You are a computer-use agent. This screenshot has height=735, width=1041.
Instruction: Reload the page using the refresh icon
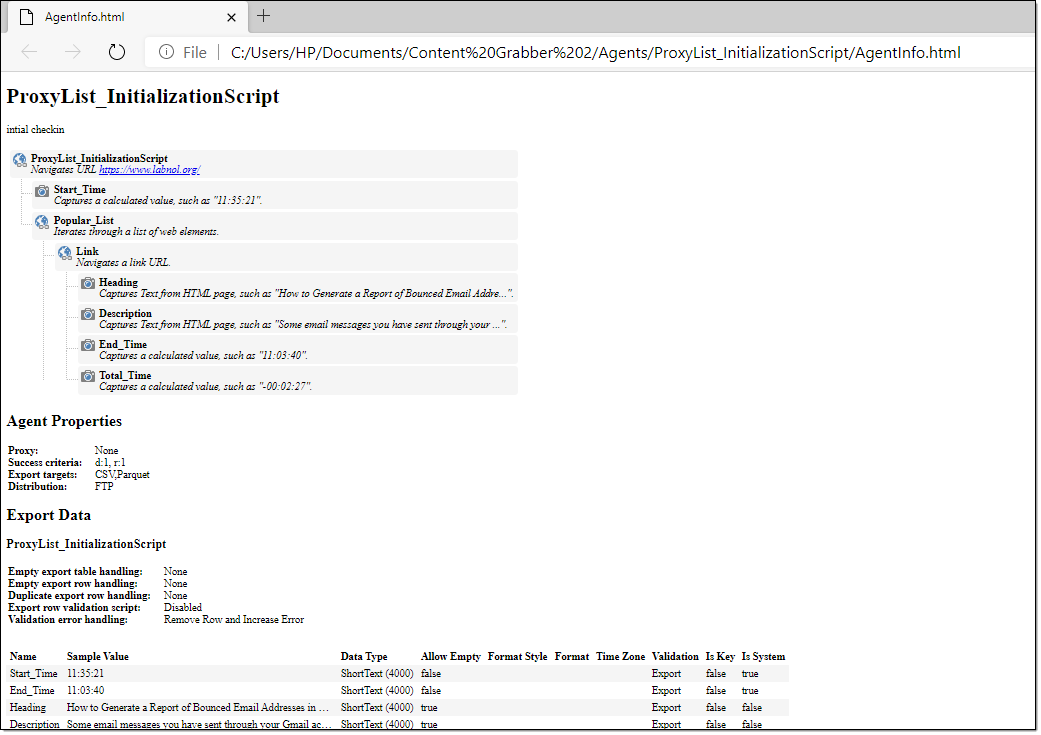(117, 52)
